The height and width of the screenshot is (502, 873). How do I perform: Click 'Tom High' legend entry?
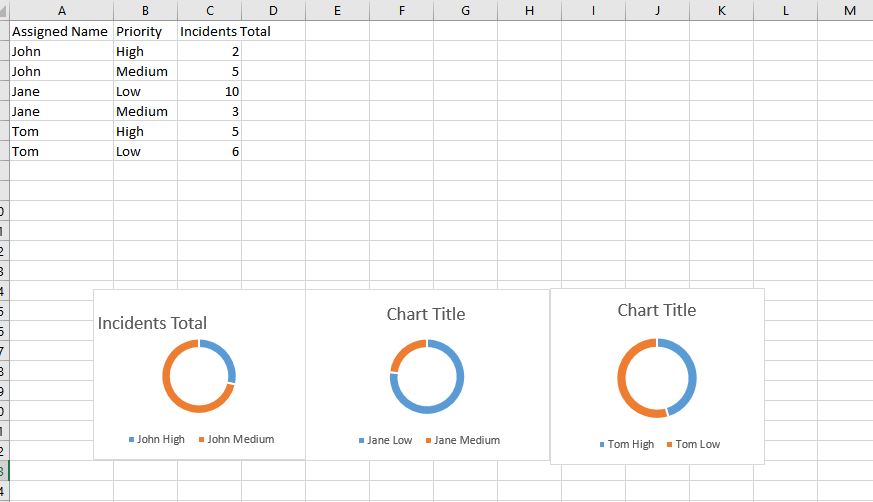tap(626, 444)
